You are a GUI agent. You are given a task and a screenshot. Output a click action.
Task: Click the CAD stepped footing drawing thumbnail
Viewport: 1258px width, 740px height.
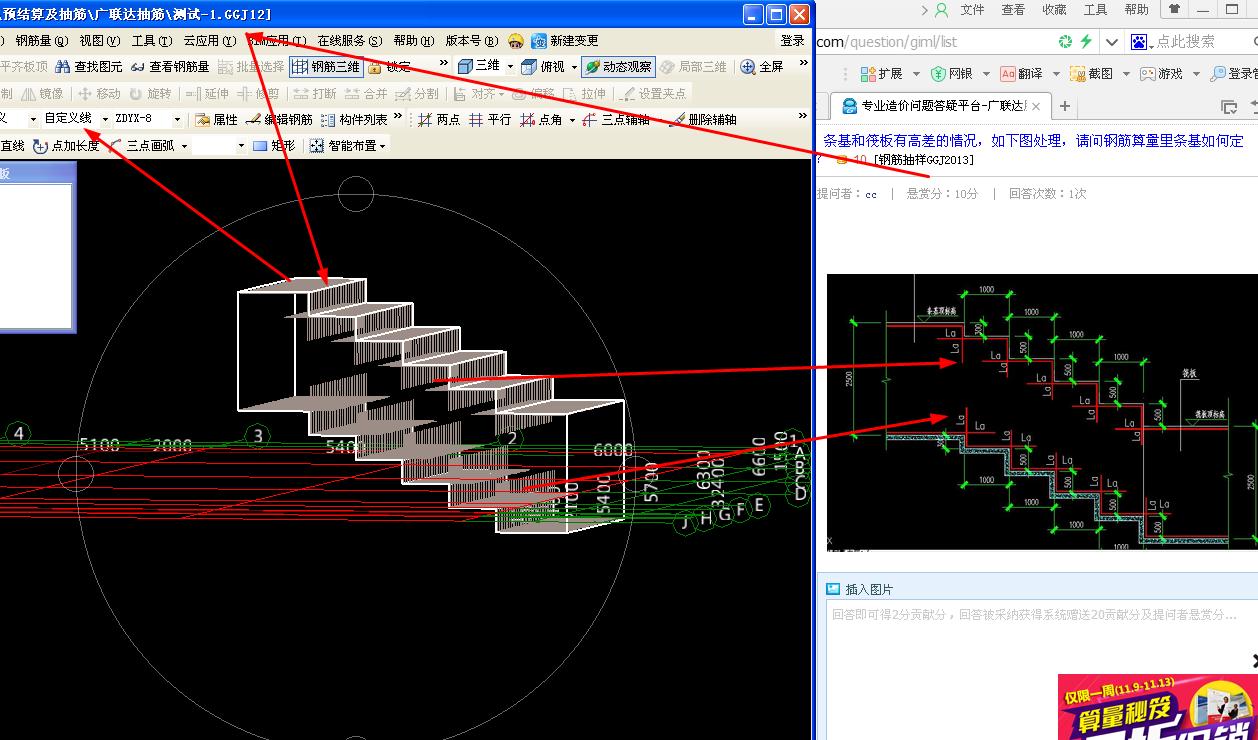tap(1041, 411)
